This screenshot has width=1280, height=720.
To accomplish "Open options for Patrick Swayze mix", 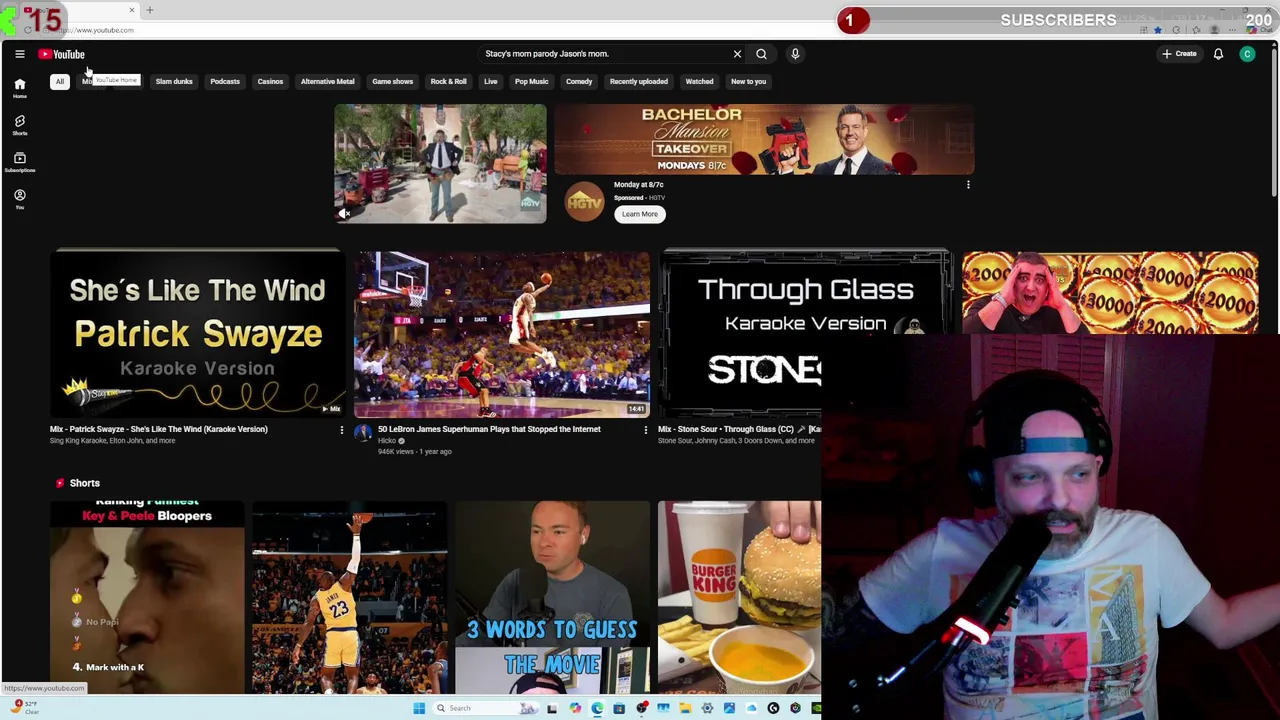I will coord(341,430).
